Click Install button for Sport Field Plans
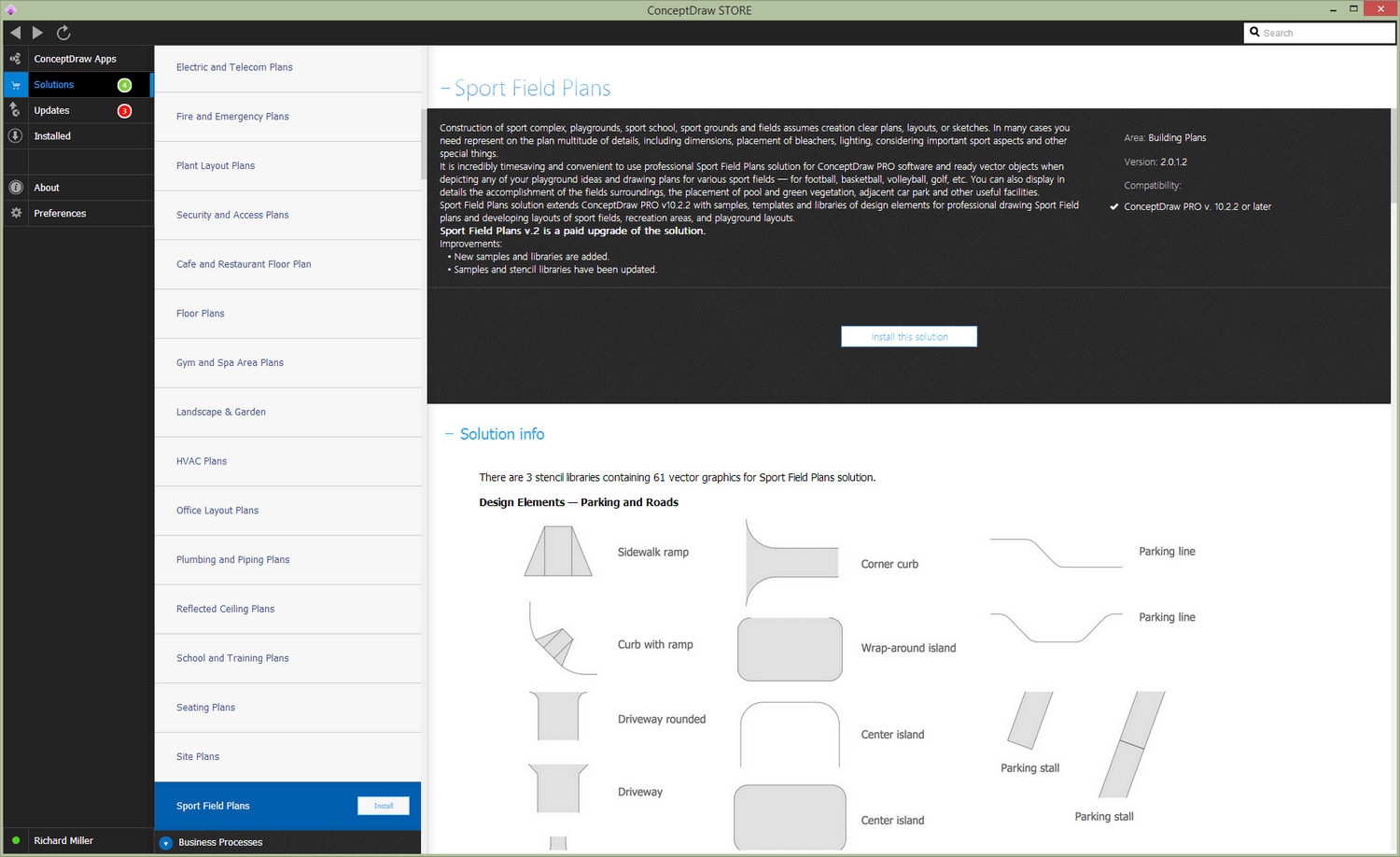Screen dimensions: 1400x857 (x=384, y=806)
